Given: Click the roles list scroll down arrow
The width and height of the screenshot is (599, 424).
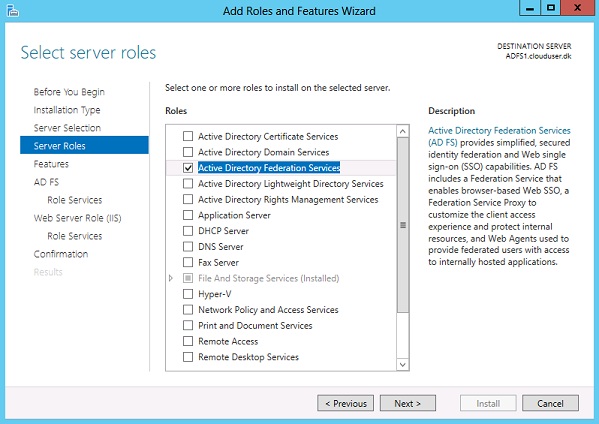Looking at the screenshot, I should [402, 364].
